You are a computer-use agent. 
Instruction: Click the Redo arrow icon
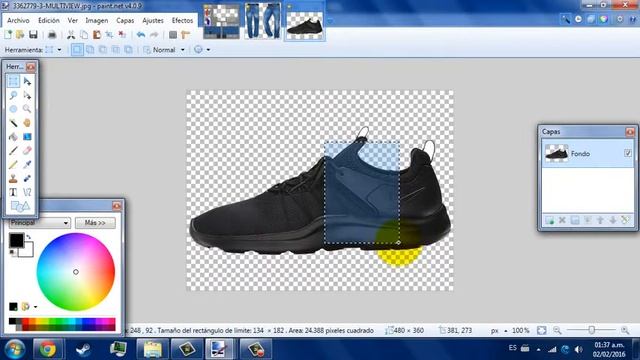point(154,35)
